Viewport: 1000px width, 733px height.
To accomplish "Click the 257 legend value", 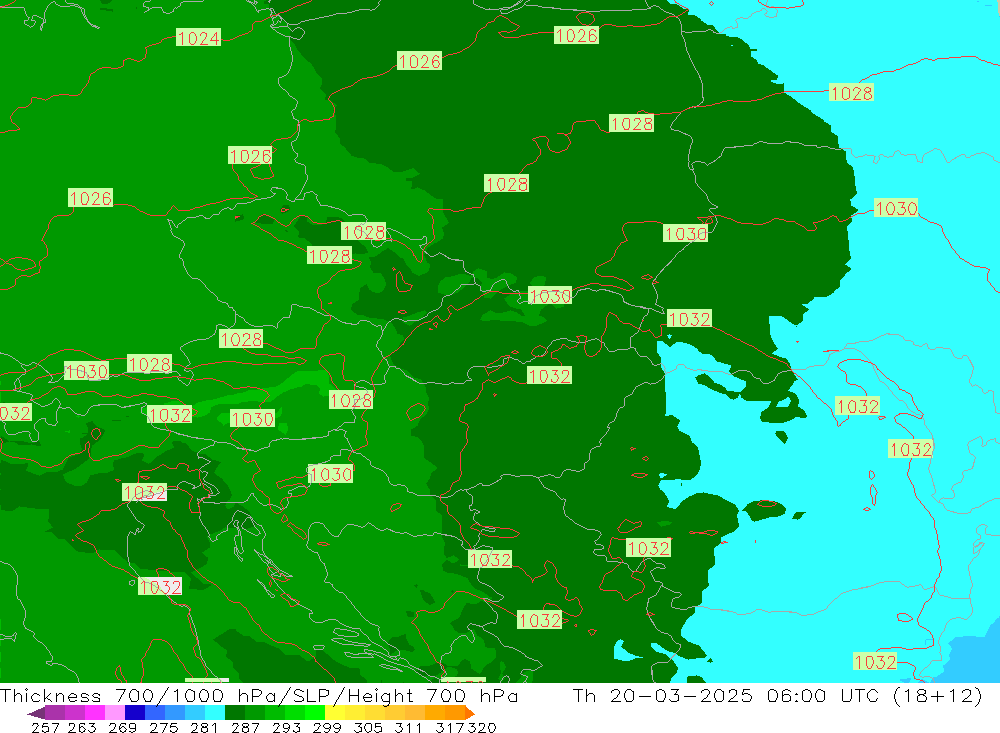I will 45,727.
